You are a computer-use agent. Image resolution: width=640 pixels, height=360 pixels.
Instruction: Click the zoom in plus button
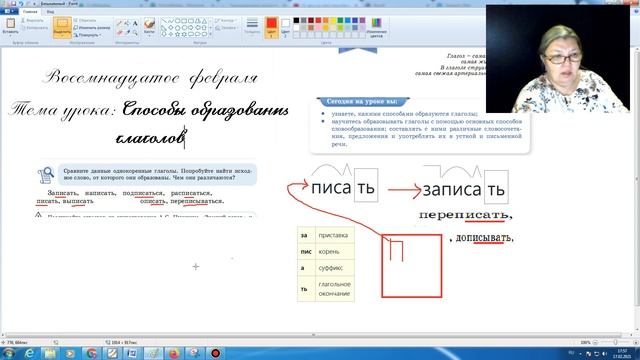635,342
